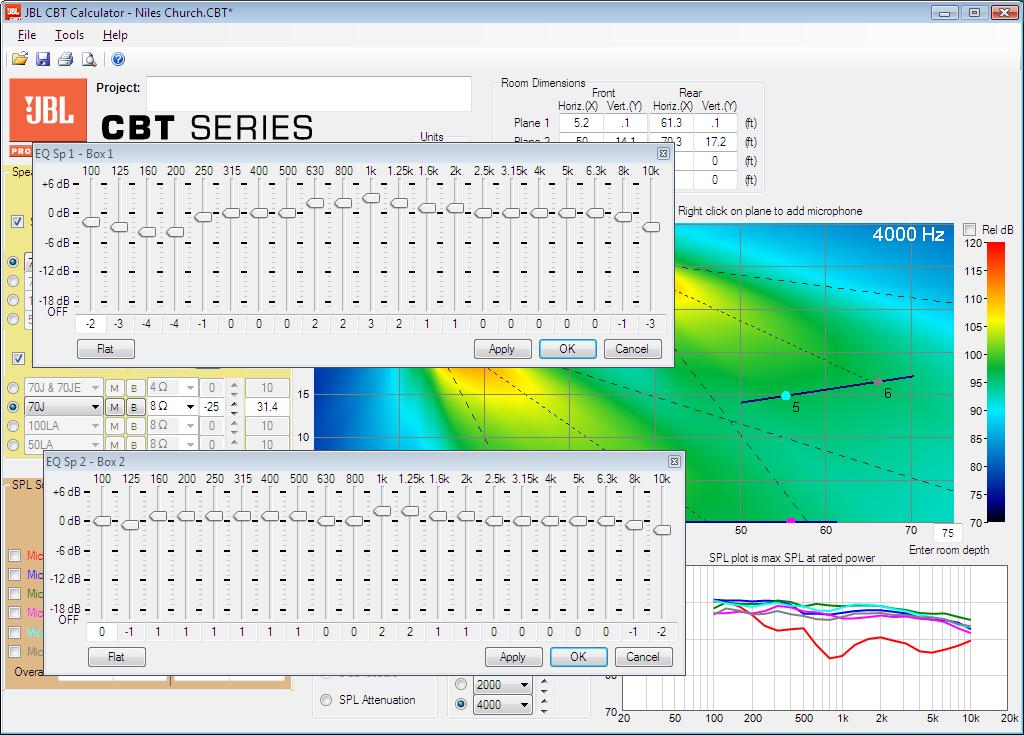Select the 100LA speaker radio button

pyautogui.click(x=13, y=426)
